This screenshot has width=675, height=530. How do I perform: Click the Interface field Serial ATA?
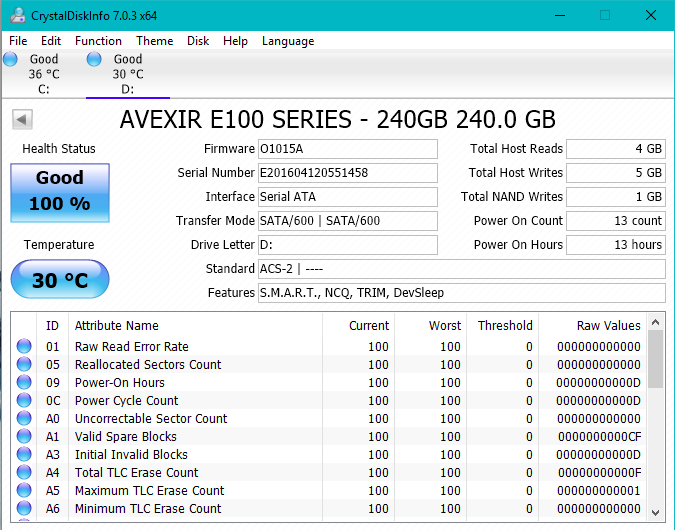(348, 197)
